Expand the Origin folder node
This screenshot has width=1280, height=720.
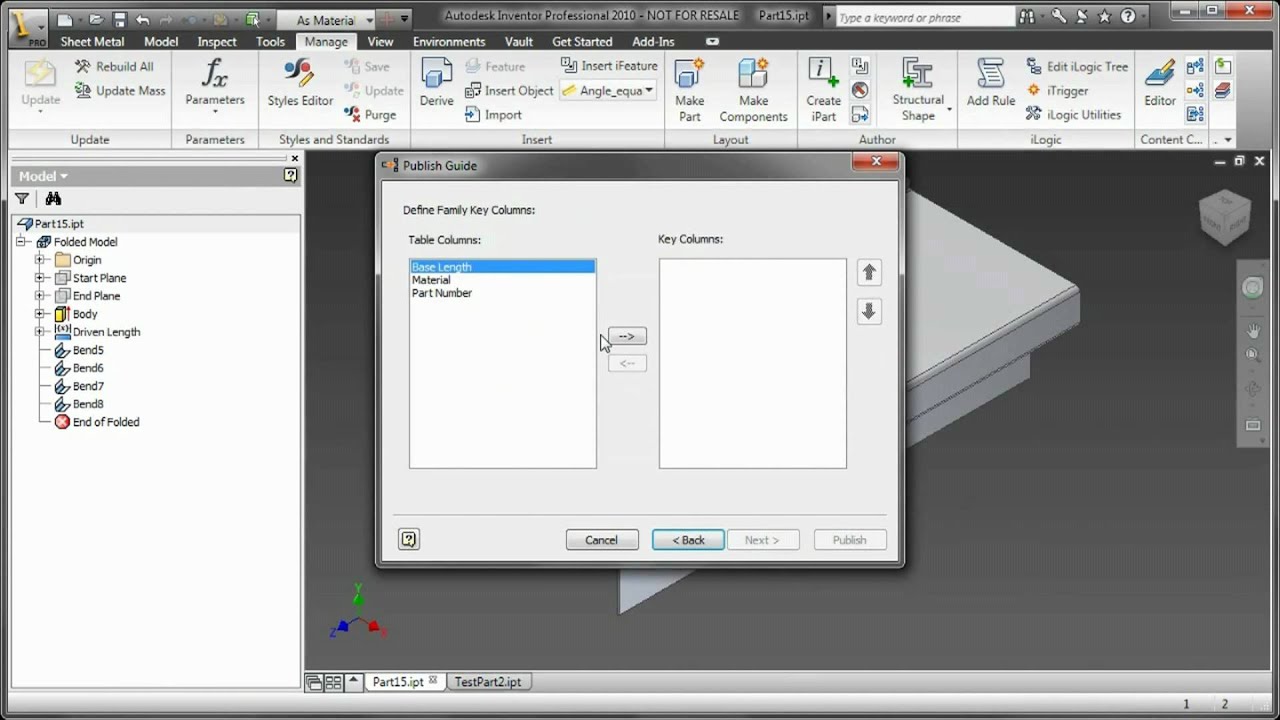pos(40,260)
